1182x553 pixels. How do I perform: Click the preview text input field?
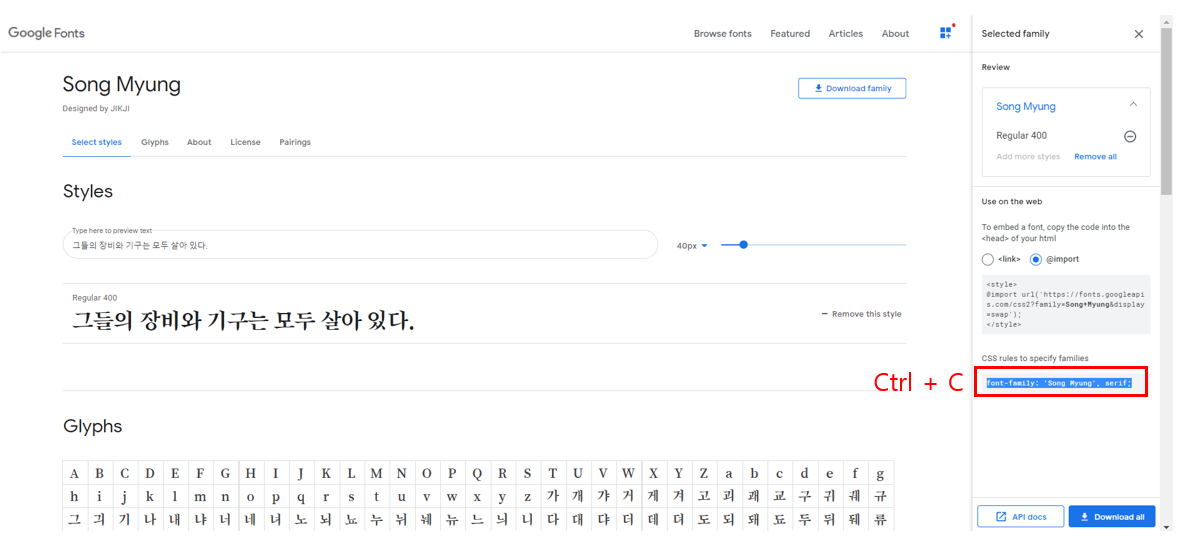[360, 245]
